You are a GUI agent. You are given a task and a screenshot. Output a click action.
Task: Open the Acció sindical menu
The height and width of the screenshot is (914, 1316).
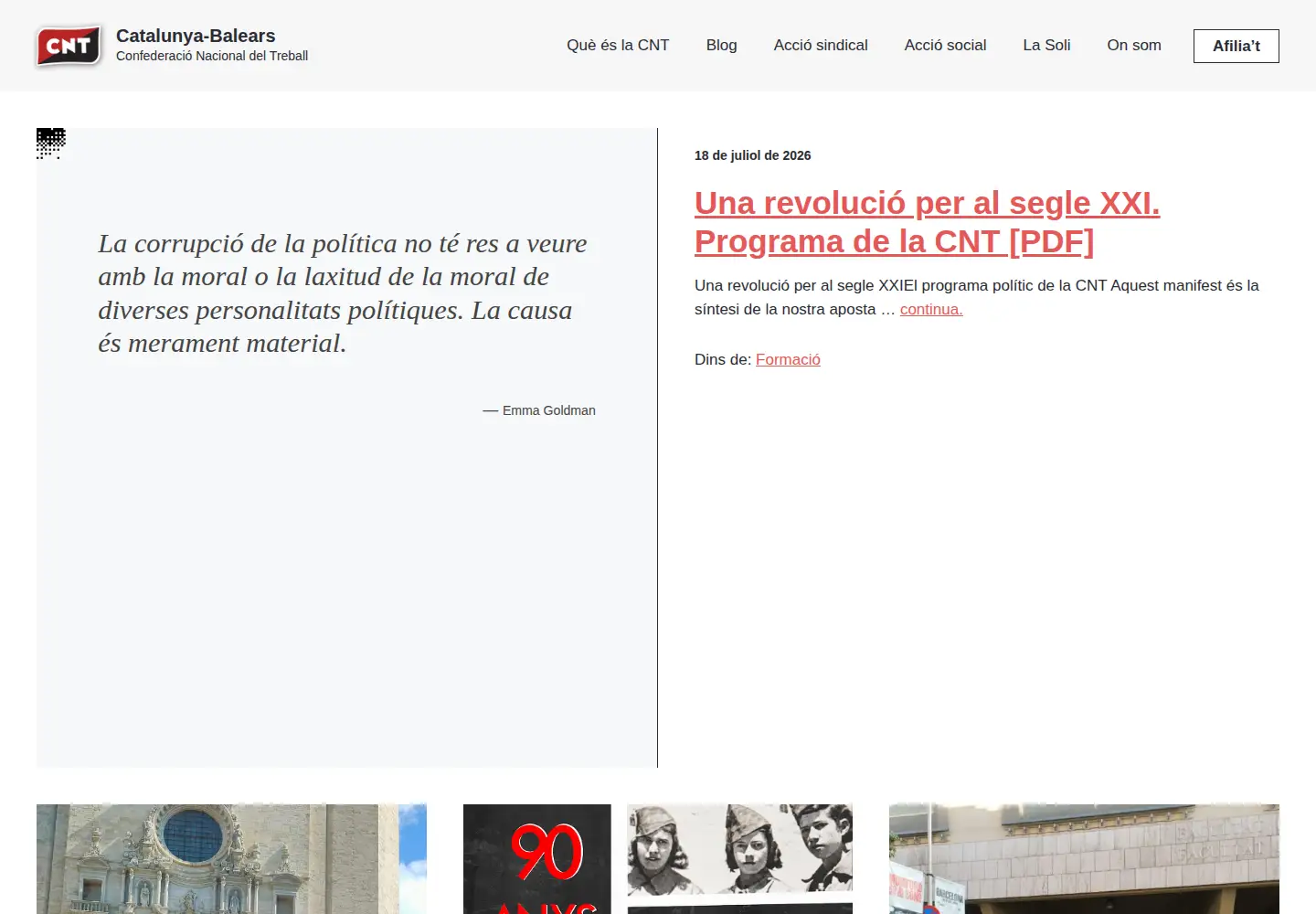pyautogui.click(x=821, y=45)
